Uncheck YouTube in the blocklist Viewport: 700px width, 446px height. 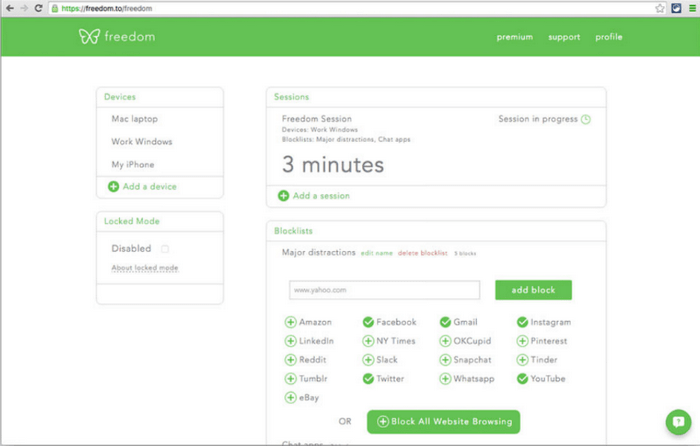point(522,379)
